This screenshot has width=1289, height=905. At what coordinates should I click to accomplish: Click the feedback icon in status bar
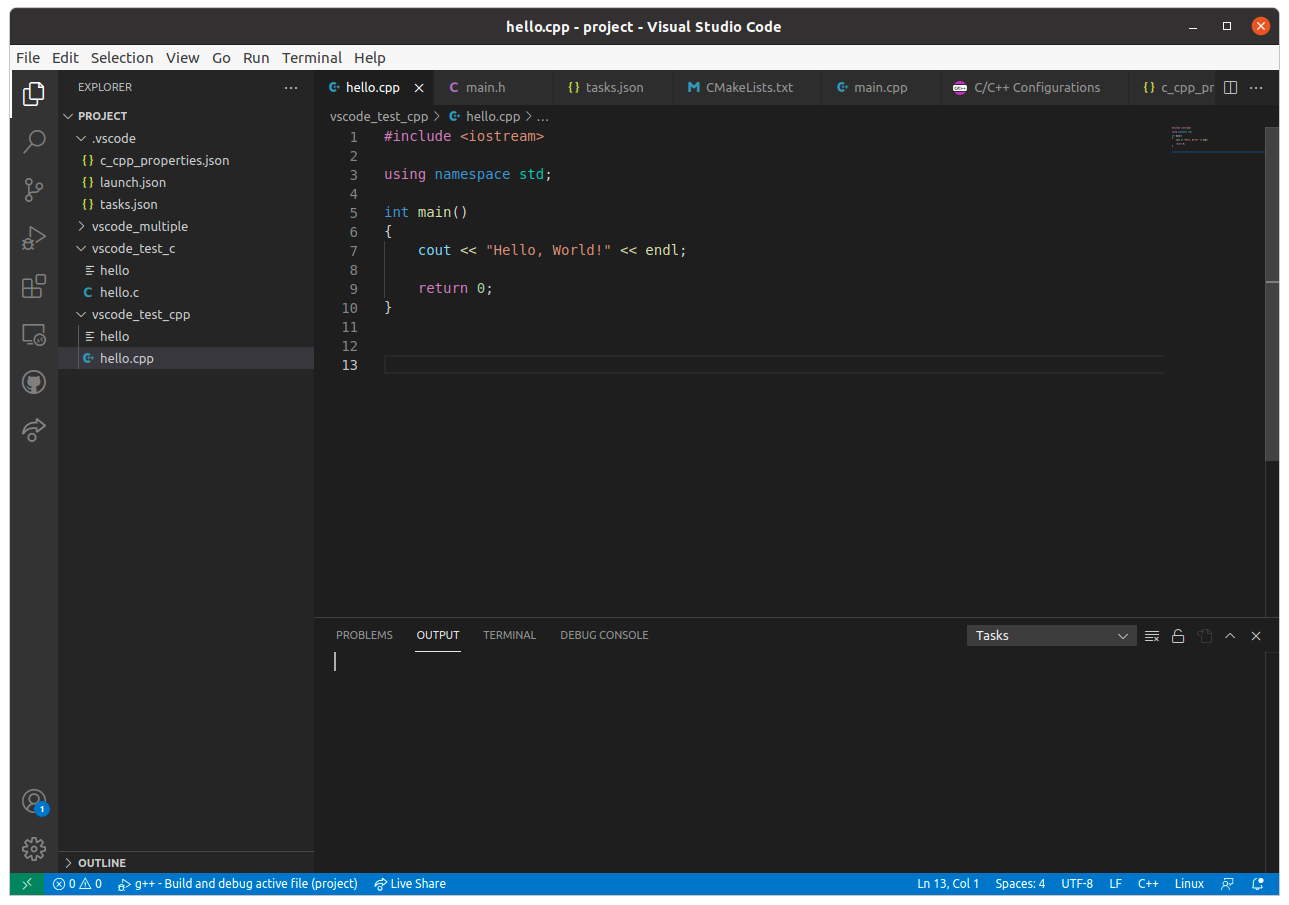(1227, 884)
